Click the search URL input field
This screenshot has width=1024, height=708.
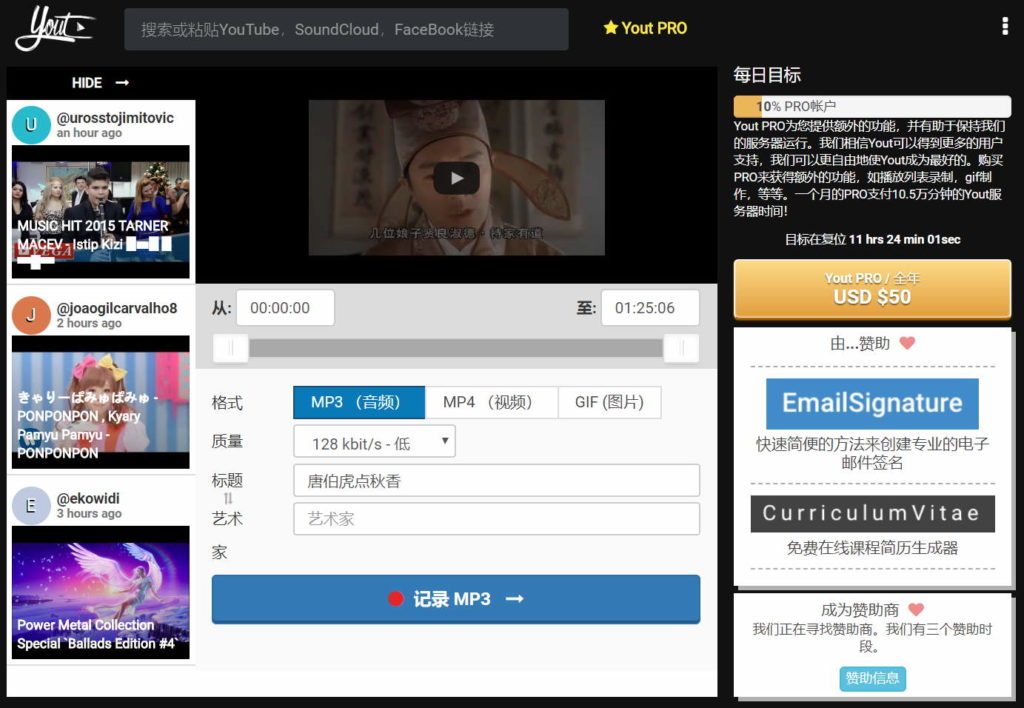[x=346, y=29]
